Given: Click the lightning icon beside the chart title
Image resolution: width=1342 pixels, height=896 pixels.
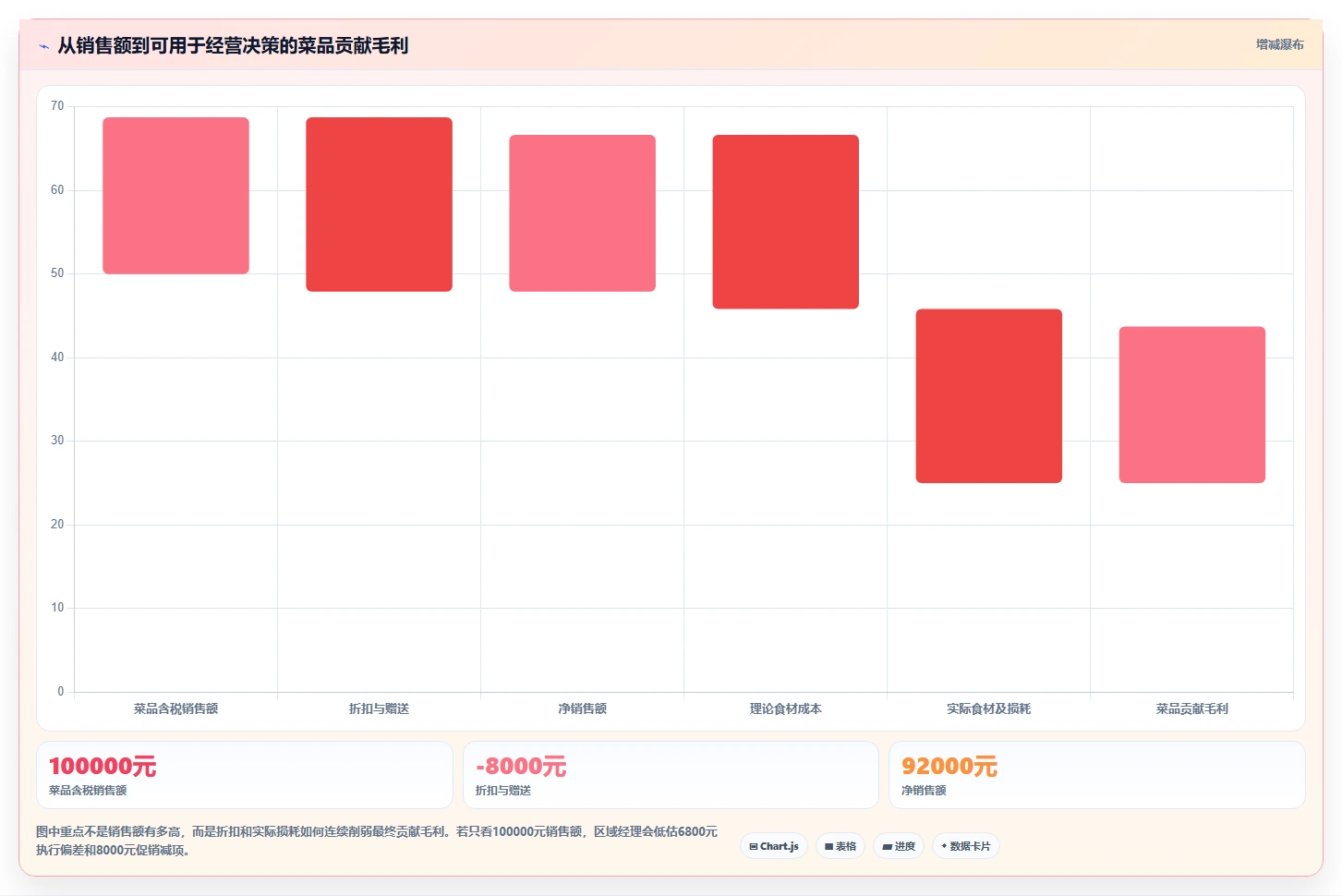Looking at the screenshot, I should click(43, 46).
